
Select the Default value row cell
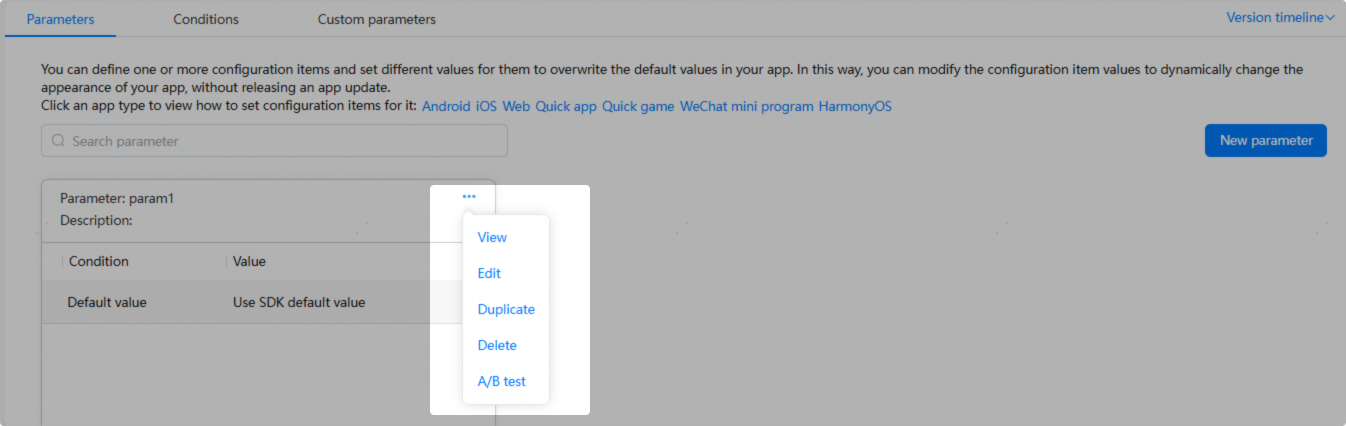click(107, 302)
